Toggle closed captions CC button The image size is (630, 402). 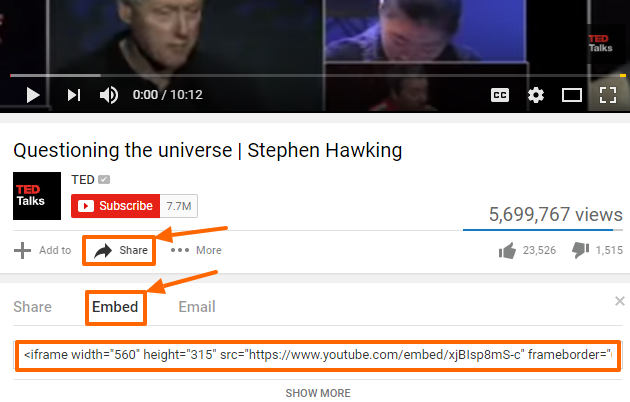500,95
